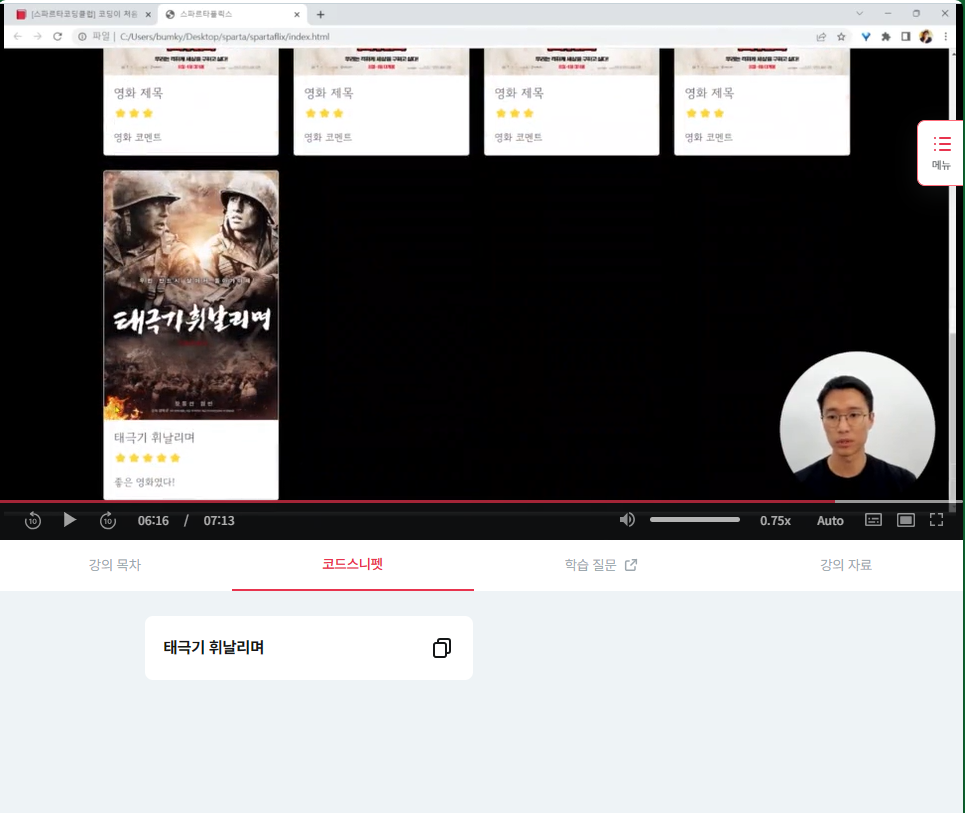This screenshot has height=813, width=965.
Task: Open the 강의 목차 tab
Action: click(115, 565)
